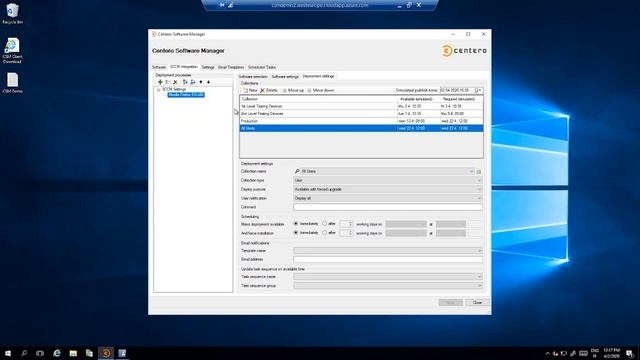Select the CSM Demo desktop file

click(x=12, y=83)
